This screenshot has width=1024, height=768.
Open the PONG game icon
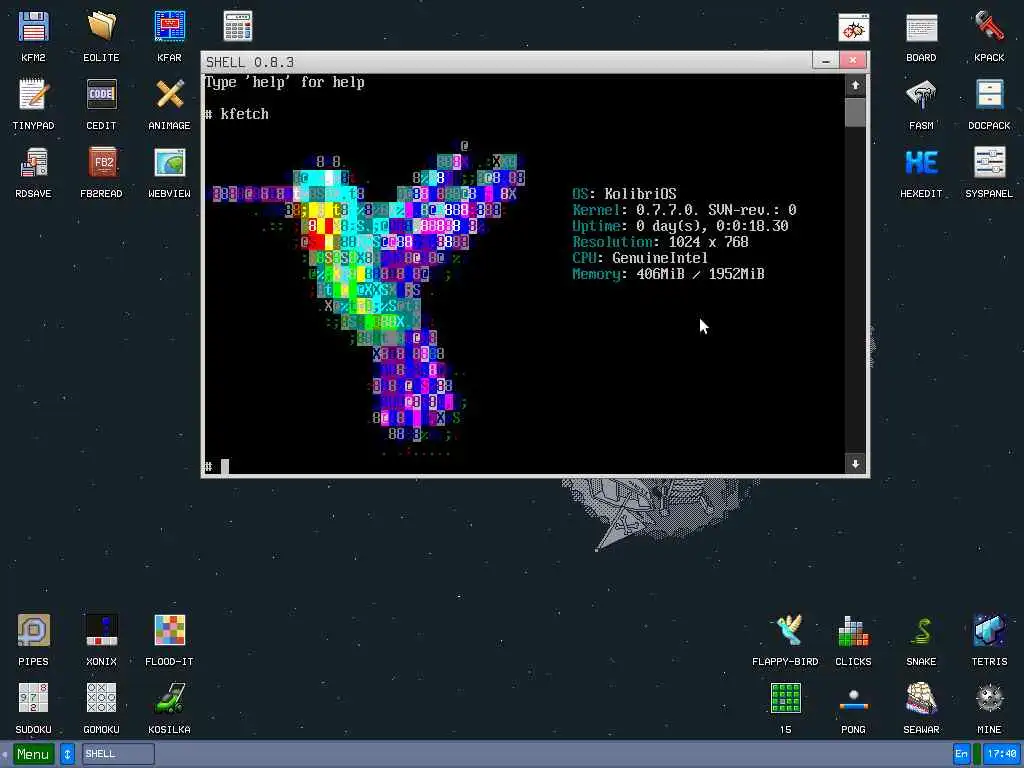[x=854, y=699]
